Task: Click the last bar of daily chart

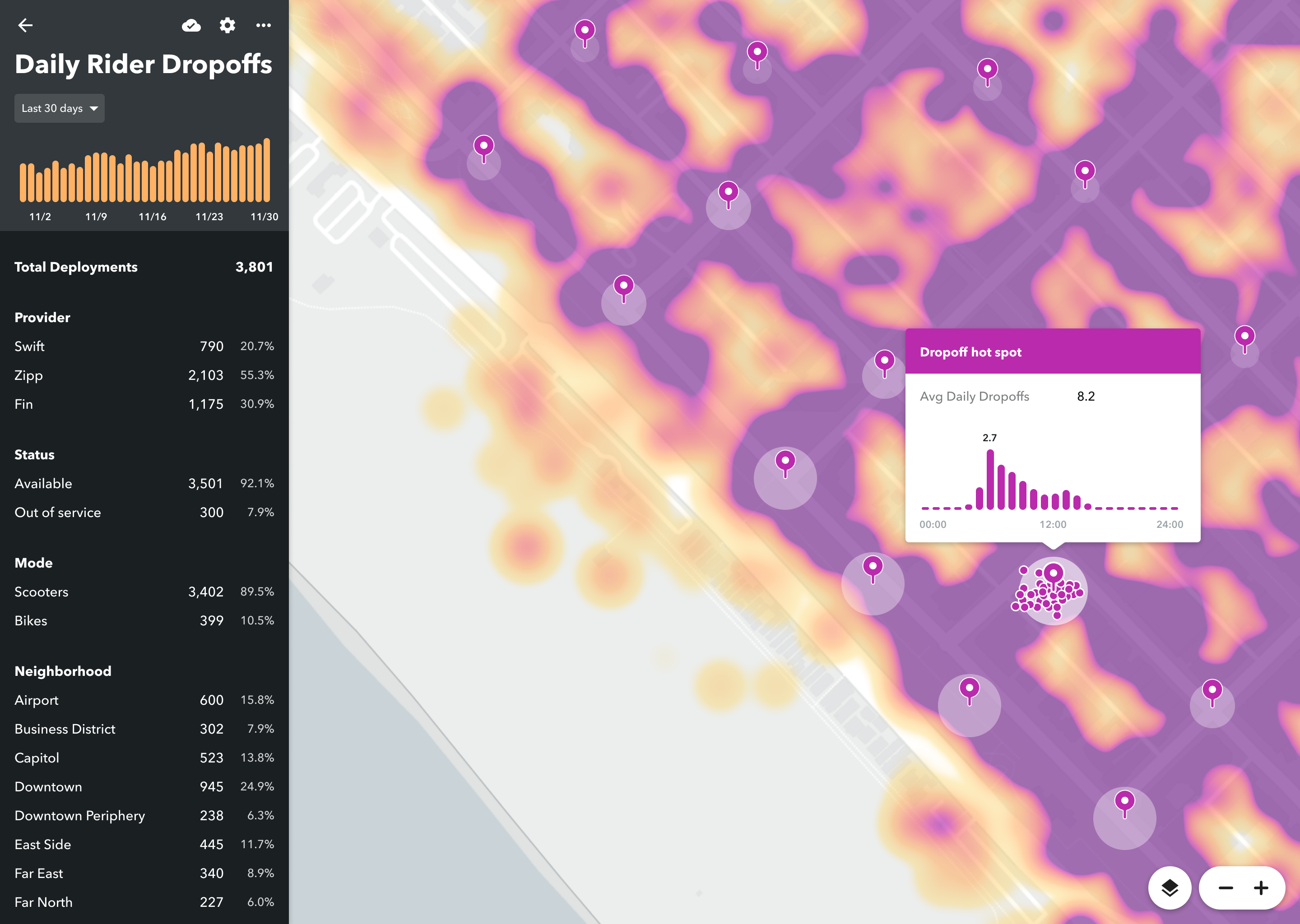Action: tap(266, 170)
